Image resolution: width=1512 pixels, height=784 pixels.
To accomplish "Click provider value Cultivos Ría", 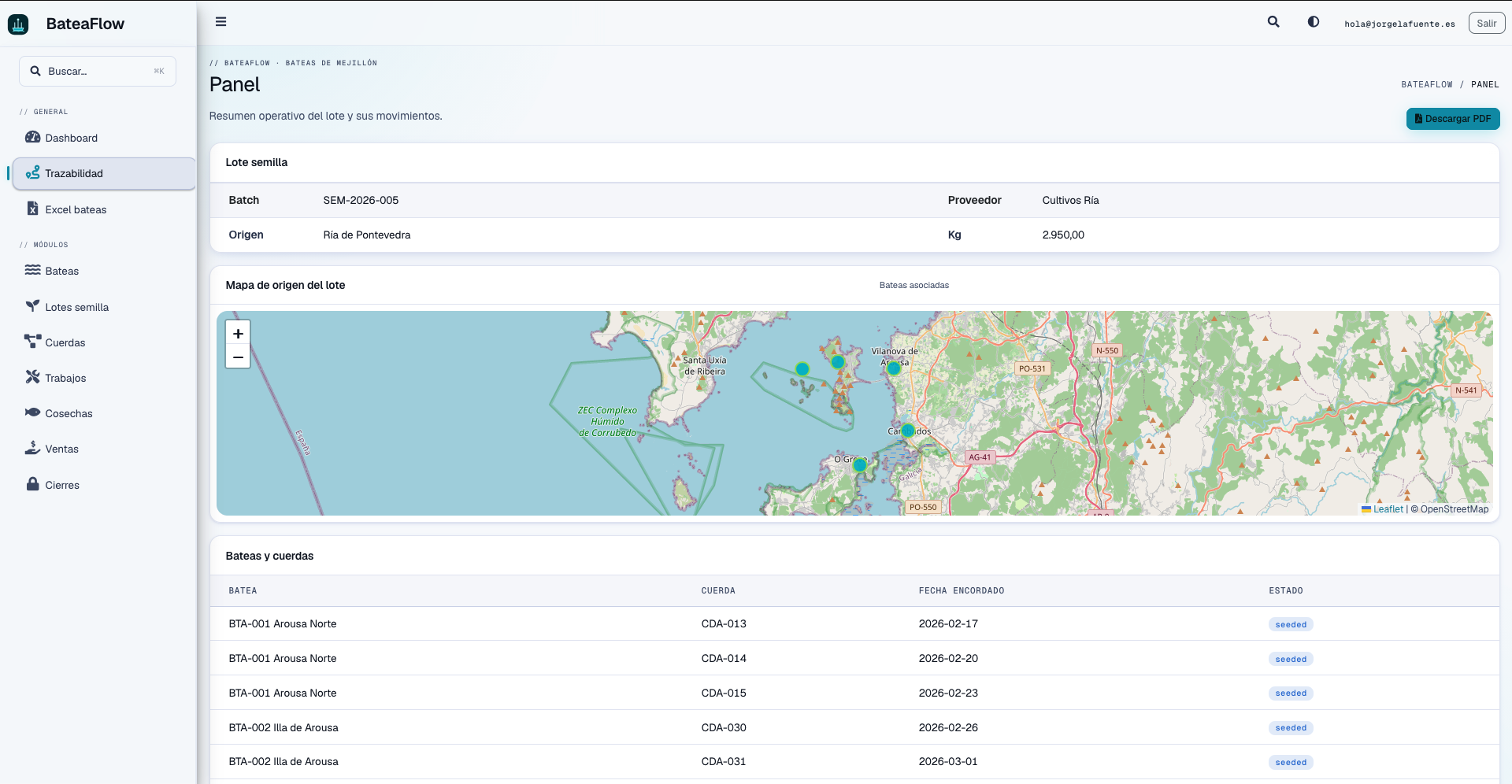I will tap(1070, 200).
